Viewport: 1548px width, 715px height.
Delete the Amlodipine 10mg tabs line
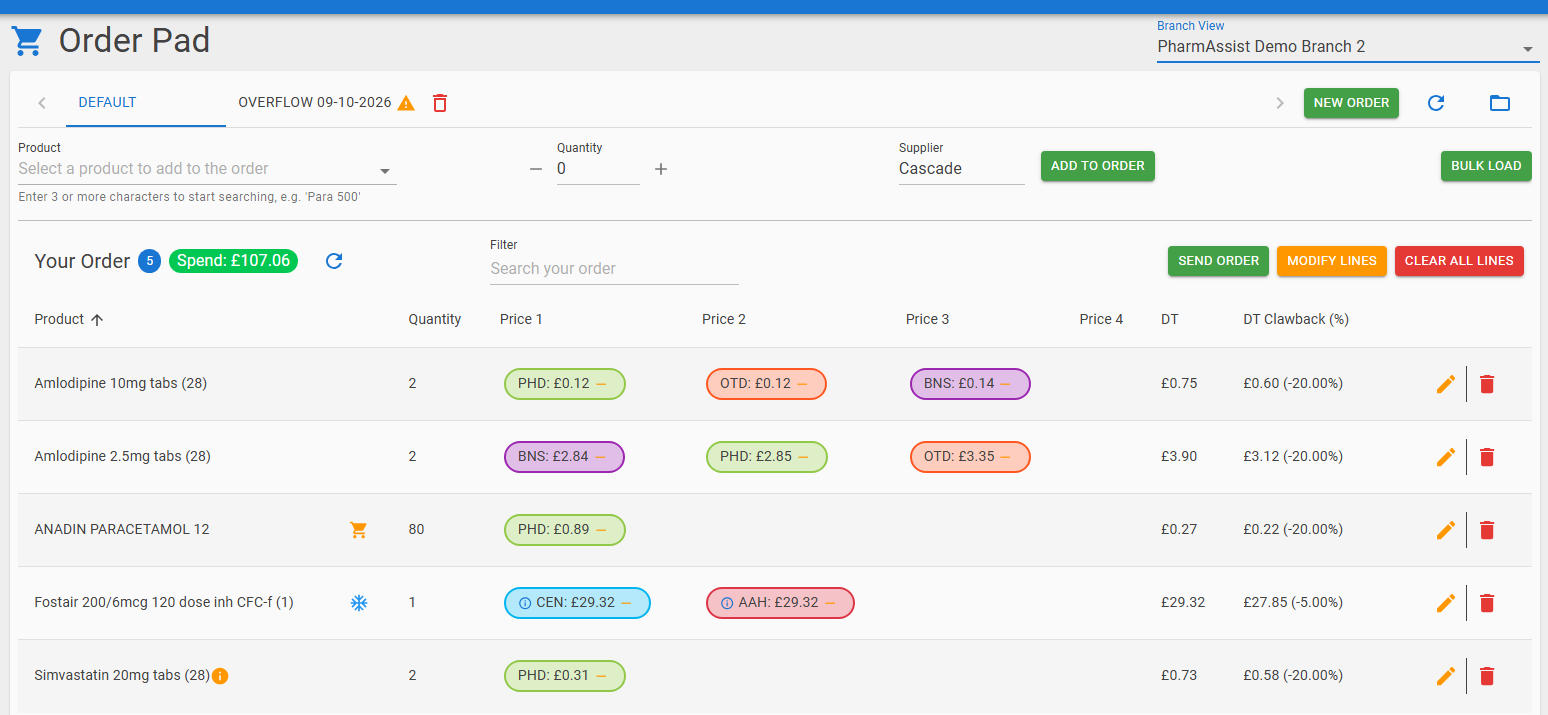[1487, 384]
